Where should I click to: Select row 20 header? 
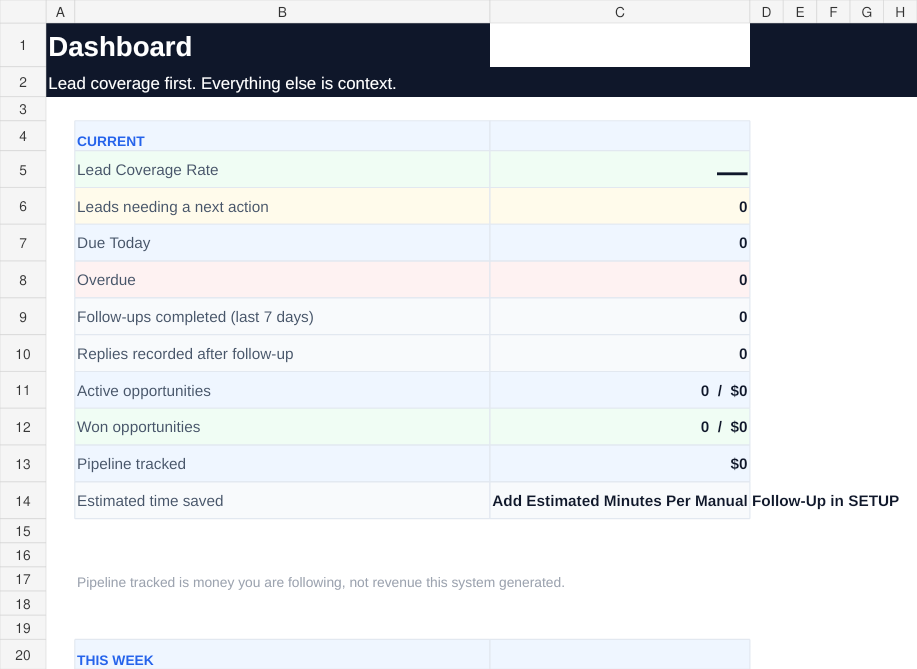(x=23, y=654)
